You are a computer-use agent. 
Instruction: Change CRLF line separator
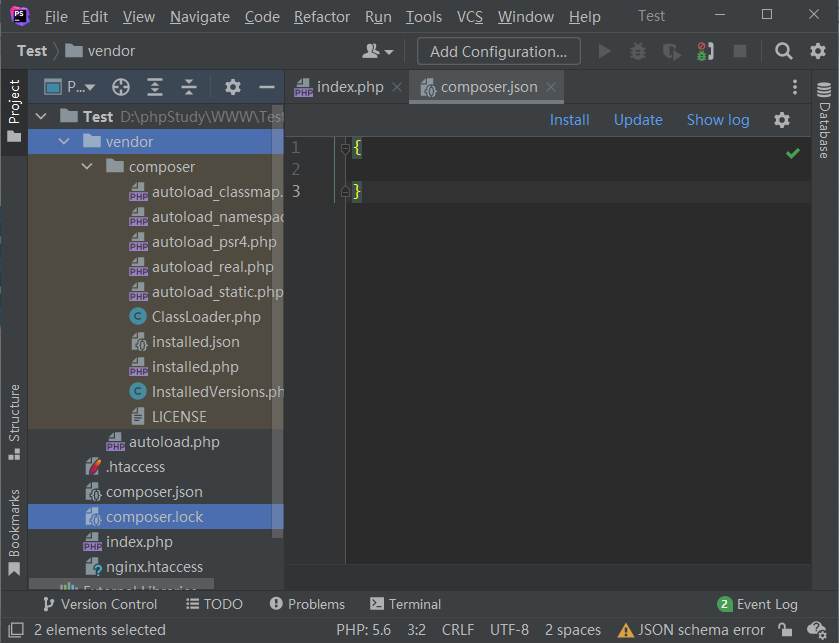pyautogui.click(x=457, y=630)
